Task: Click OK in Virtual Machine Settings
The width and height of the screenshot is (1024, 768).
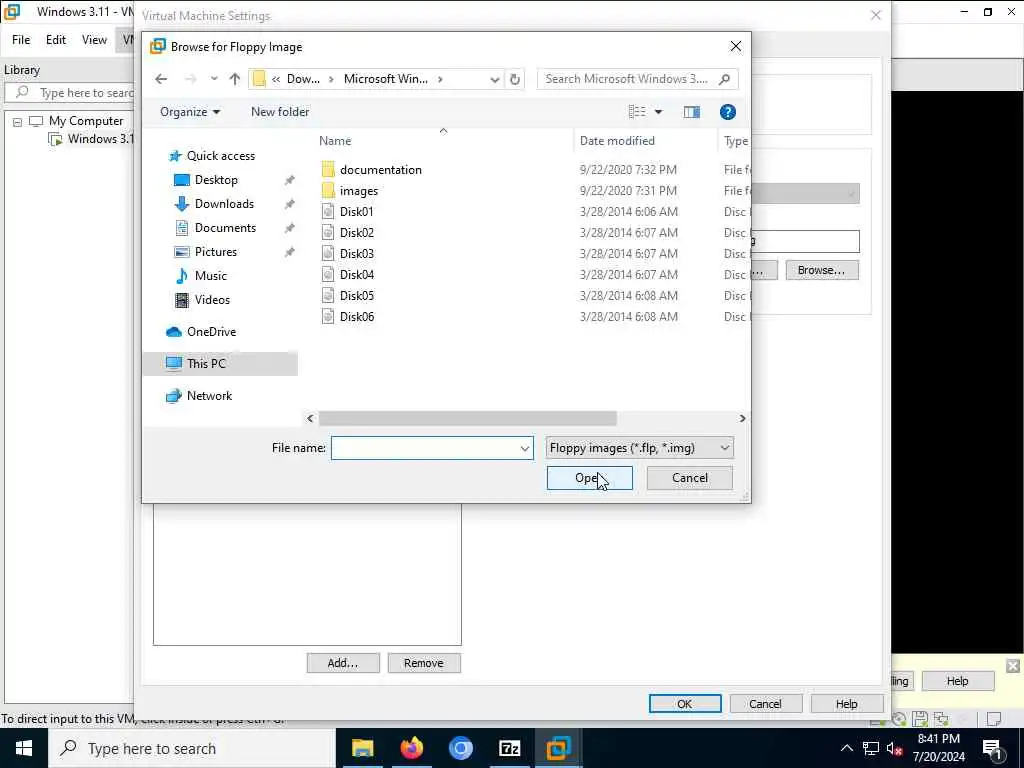Action: tap(684, 704)
